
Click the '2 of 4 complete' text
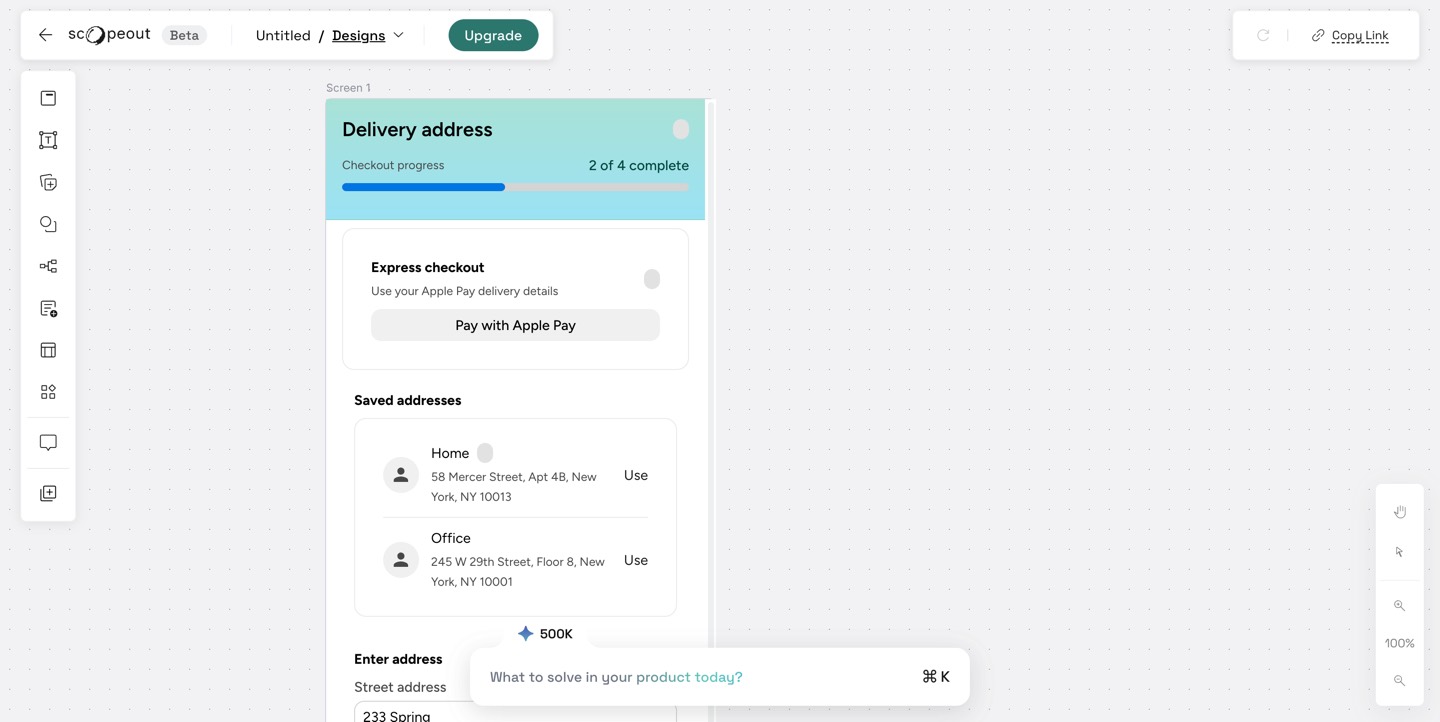639,165
